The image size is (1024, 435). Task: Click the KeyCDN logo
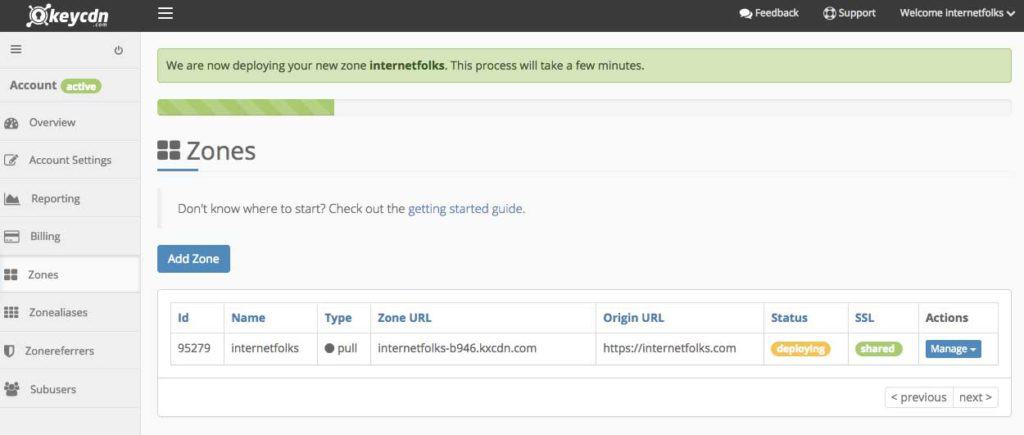pos(69,15)
